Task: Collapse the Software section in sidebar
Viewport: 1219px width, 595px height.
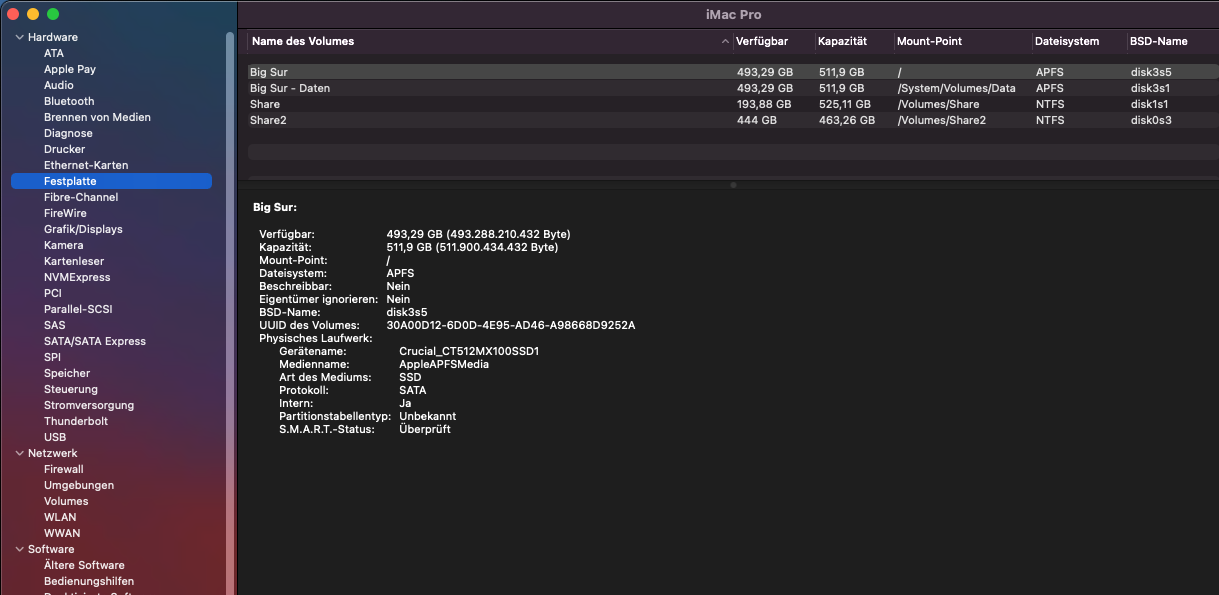Action: [x=19, y=549]
